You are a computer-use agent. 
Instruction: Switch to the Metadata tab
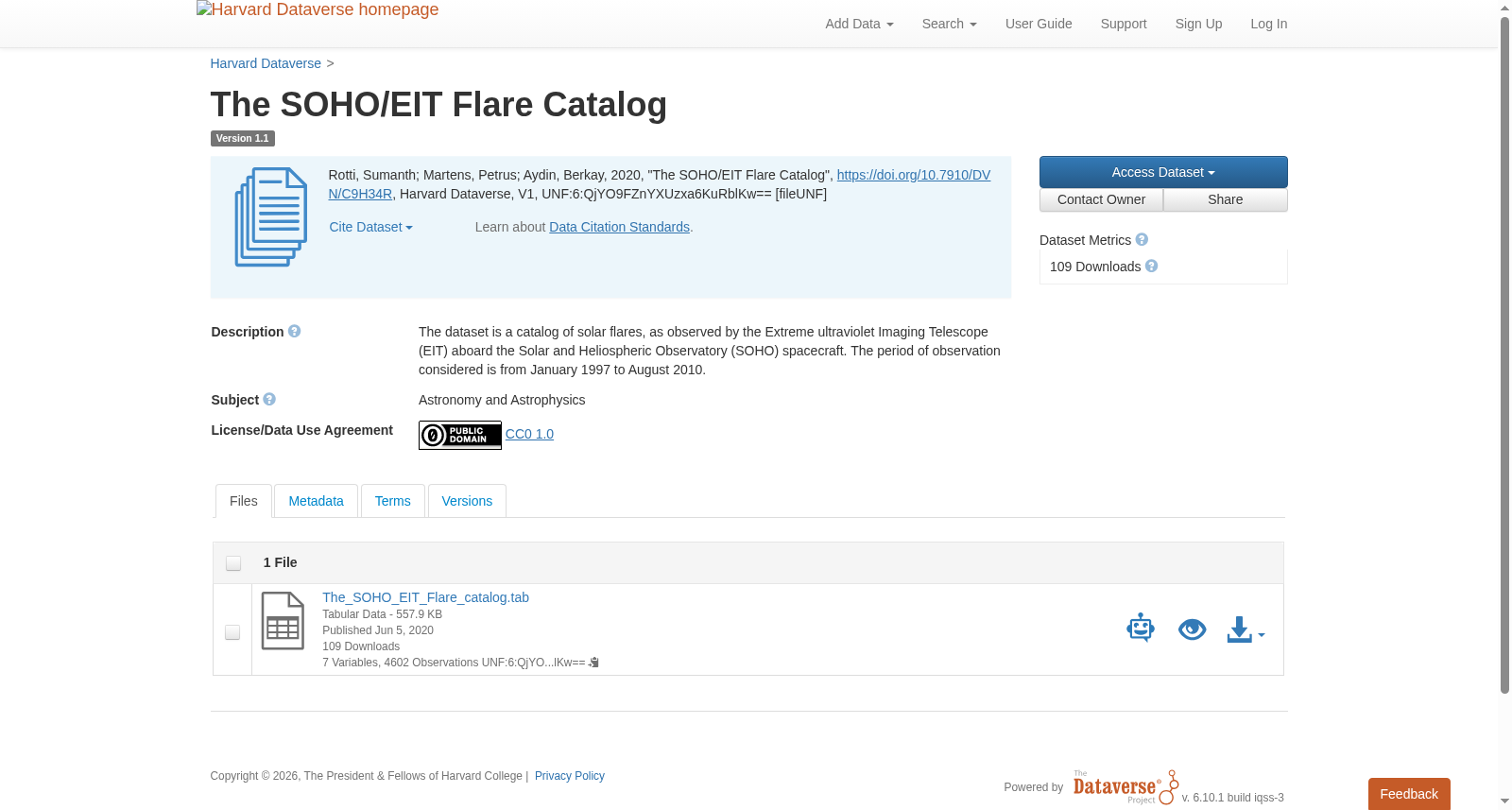[x=316, y=501]
